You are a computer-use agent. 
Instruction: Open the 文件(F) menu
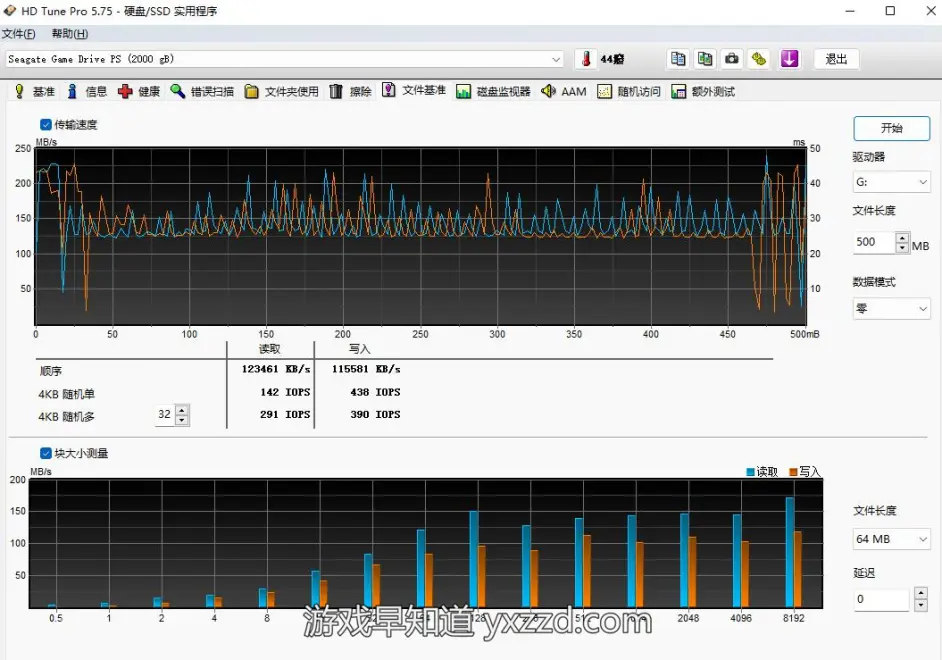coord(19,34)
